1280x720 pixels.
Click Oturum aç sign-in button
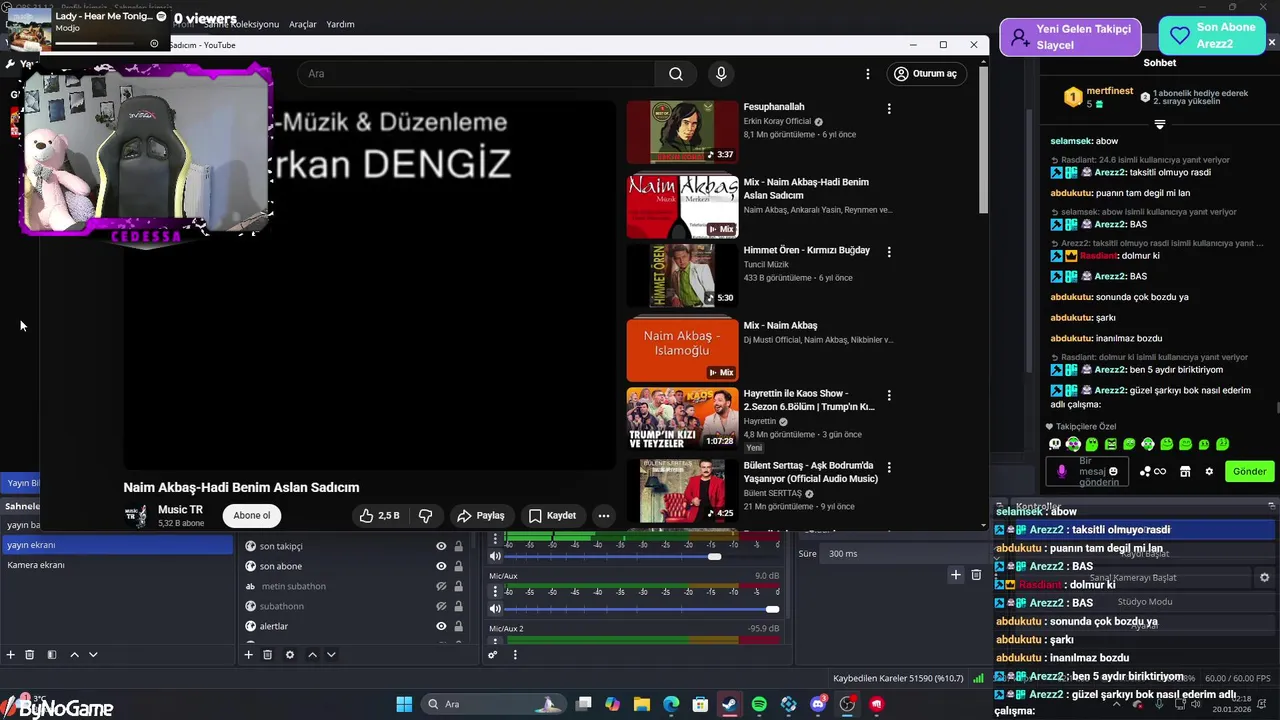click(x=926, y=74)
